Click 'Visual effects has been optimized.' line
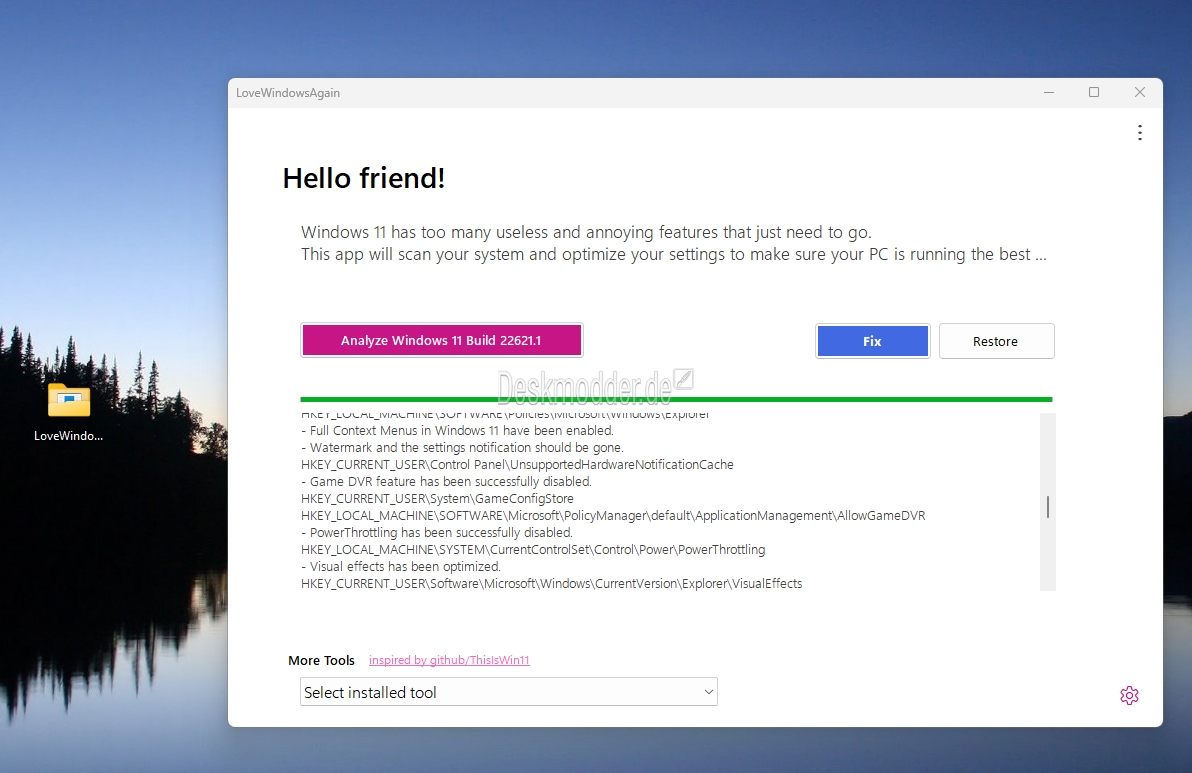Screen dimensions: 1192x773 401,567
